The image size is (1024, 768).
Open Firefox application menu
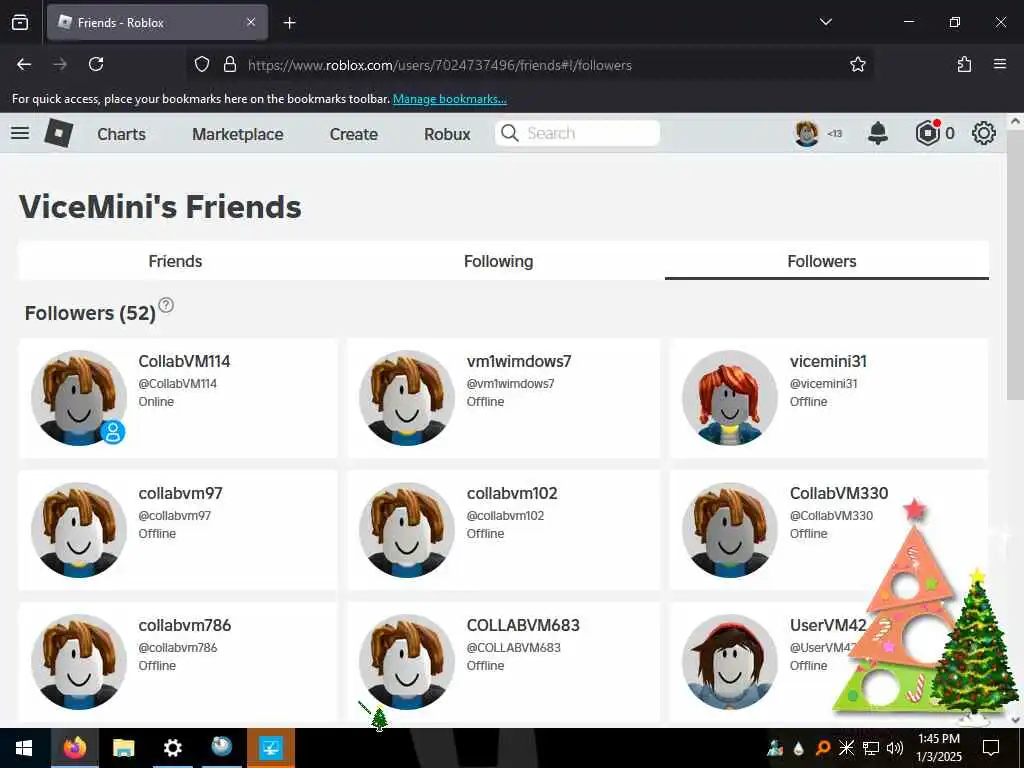tap(1000, 64)
